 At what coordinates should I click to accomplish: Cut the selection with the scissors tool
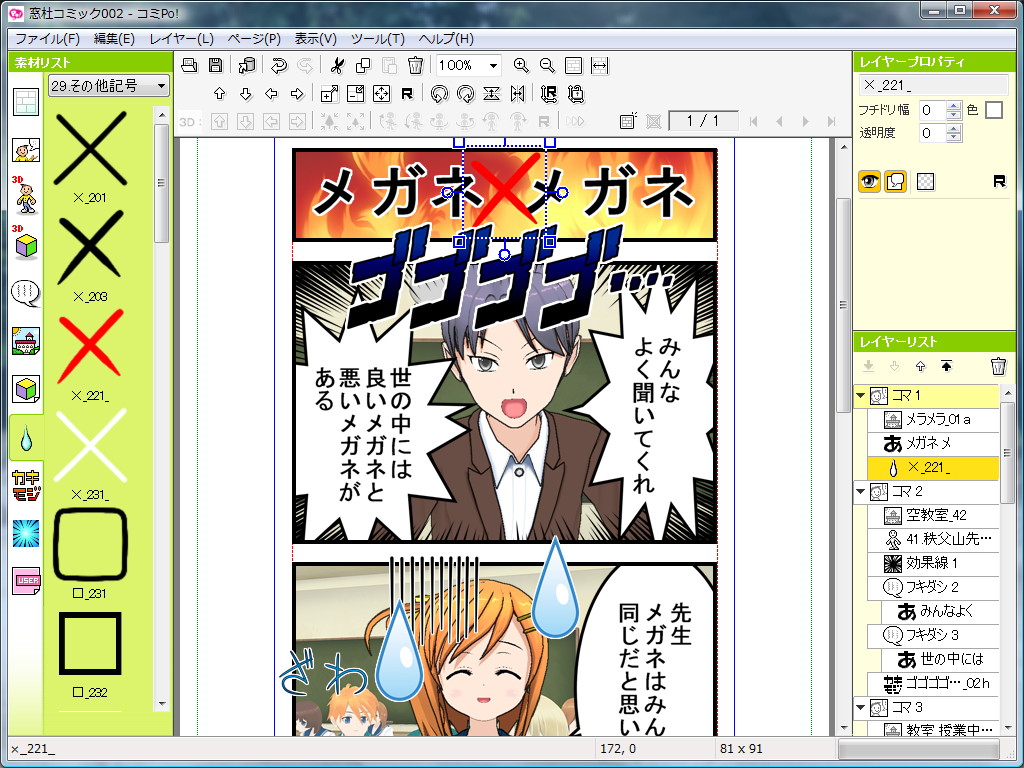click(337, 65)
